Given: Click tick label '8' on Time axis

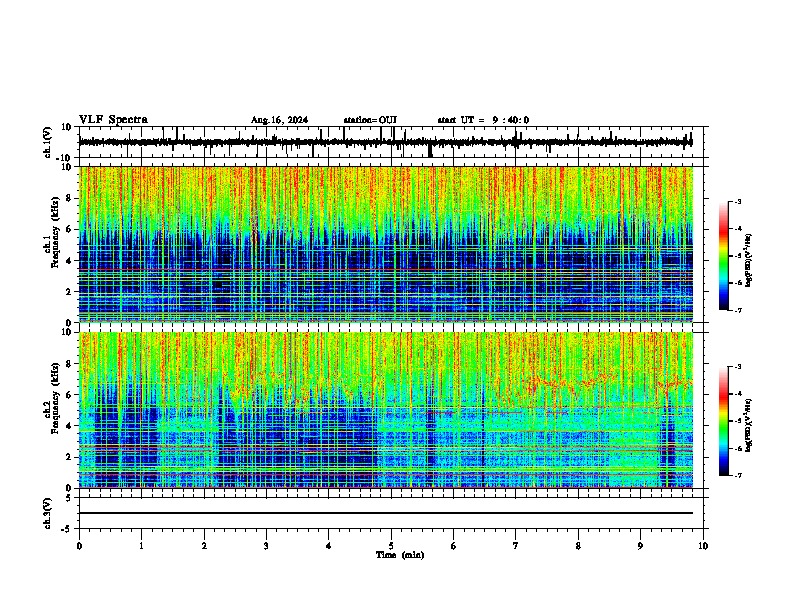Looking at the screenshot, I should coord(578,546).
